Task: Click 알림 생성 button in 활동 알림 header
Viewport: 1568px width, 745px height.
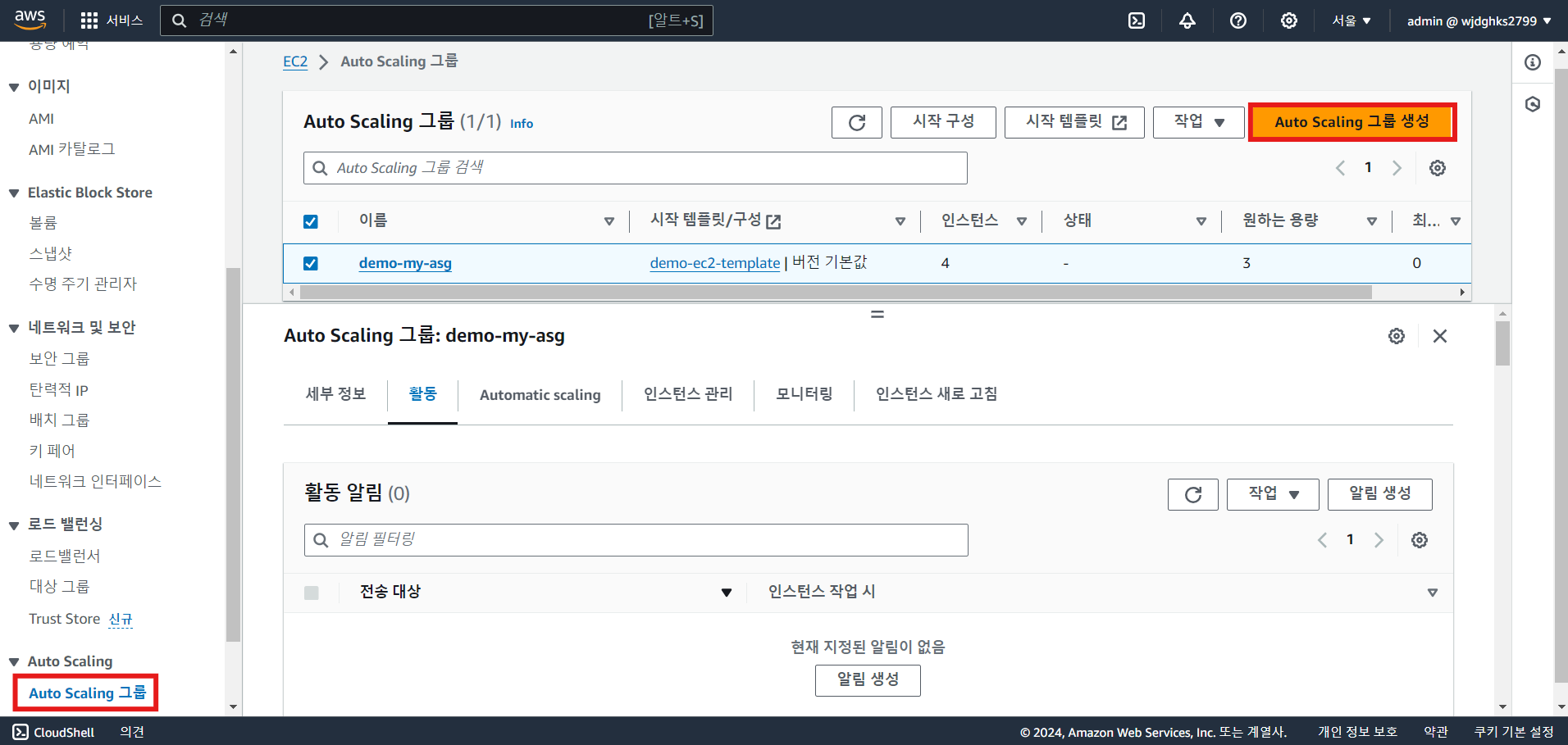Action: click(1380, 494)
